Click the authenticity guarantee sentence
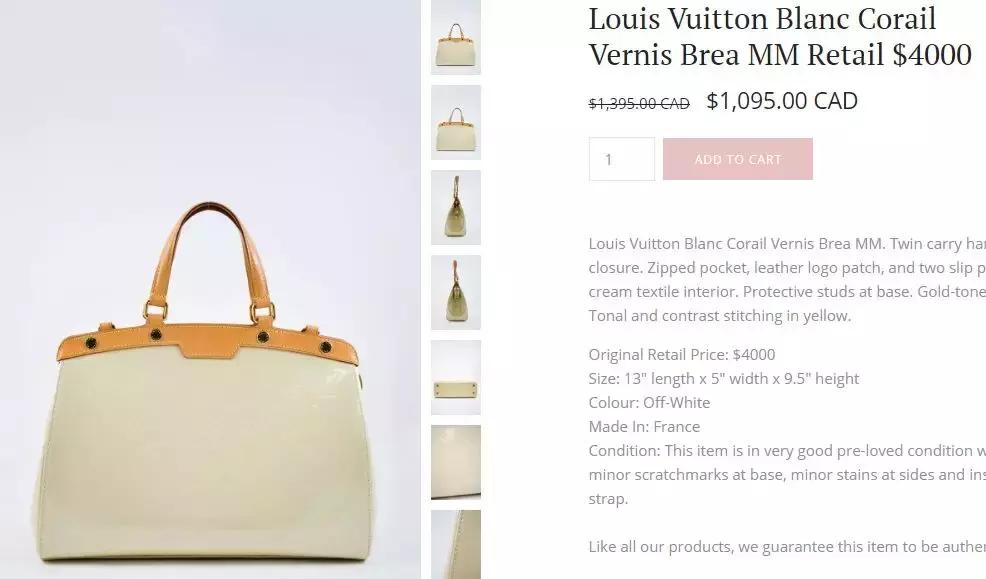The width and height of the screenshot is (986, 579). [x=787, y=547]
